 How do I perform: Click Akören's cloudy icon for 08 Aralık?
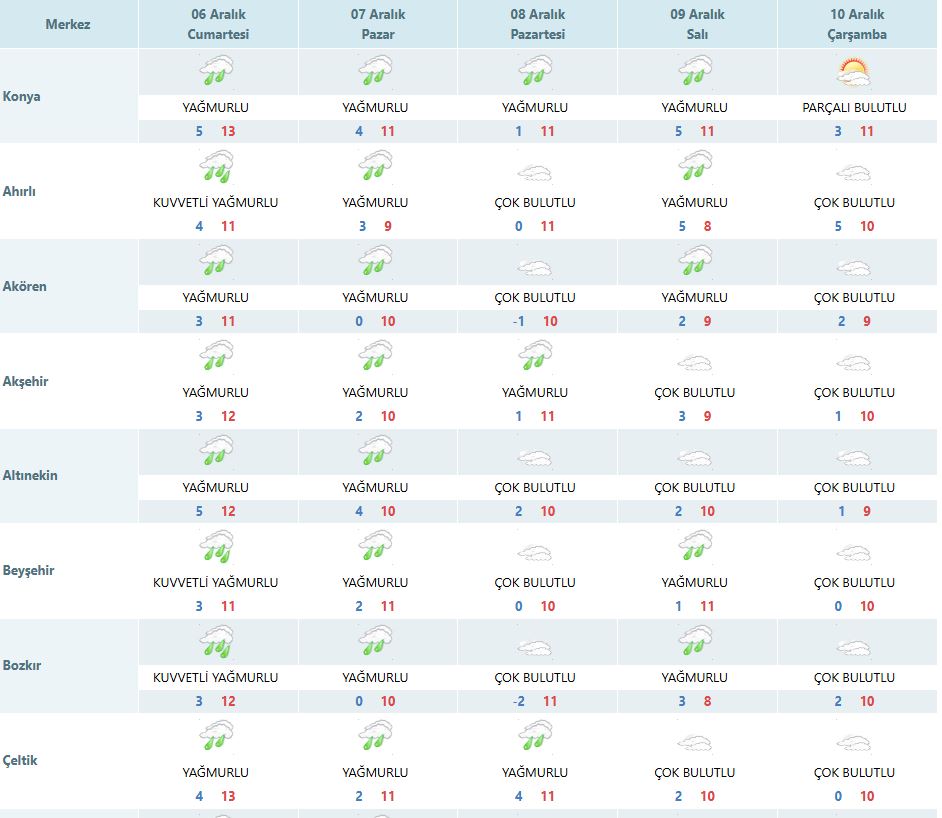click(535, 267)
